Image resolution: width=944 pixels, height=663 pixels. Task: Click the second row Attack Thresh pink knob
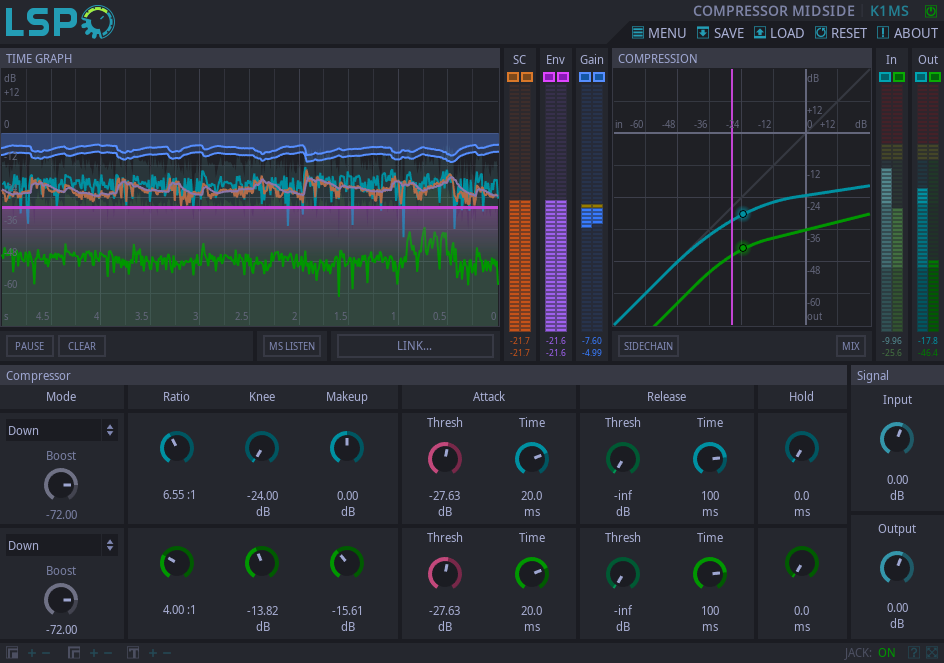pos(445,574)
